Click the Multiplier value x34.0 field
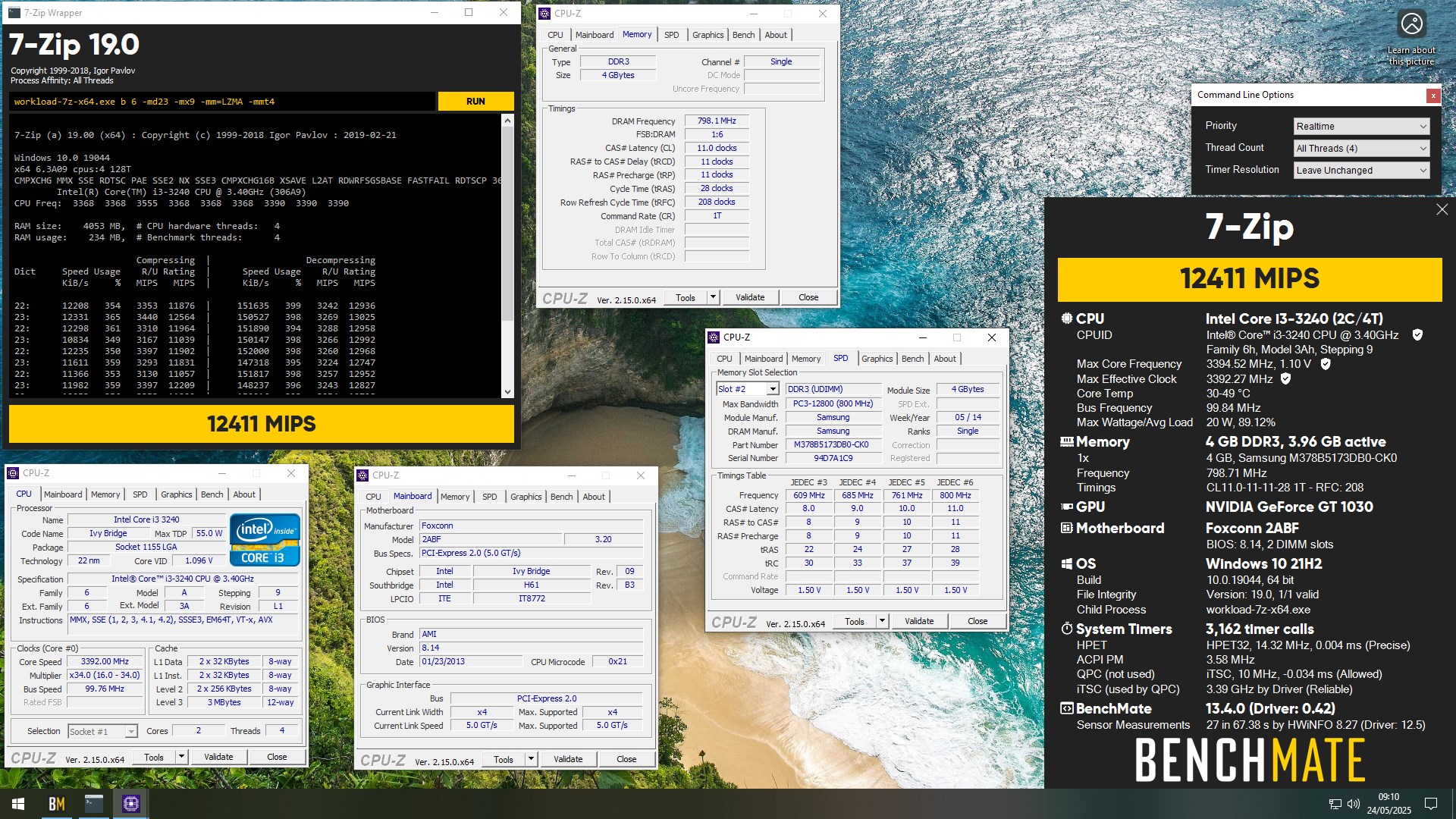1456x819 pixels. coord(105,675)
